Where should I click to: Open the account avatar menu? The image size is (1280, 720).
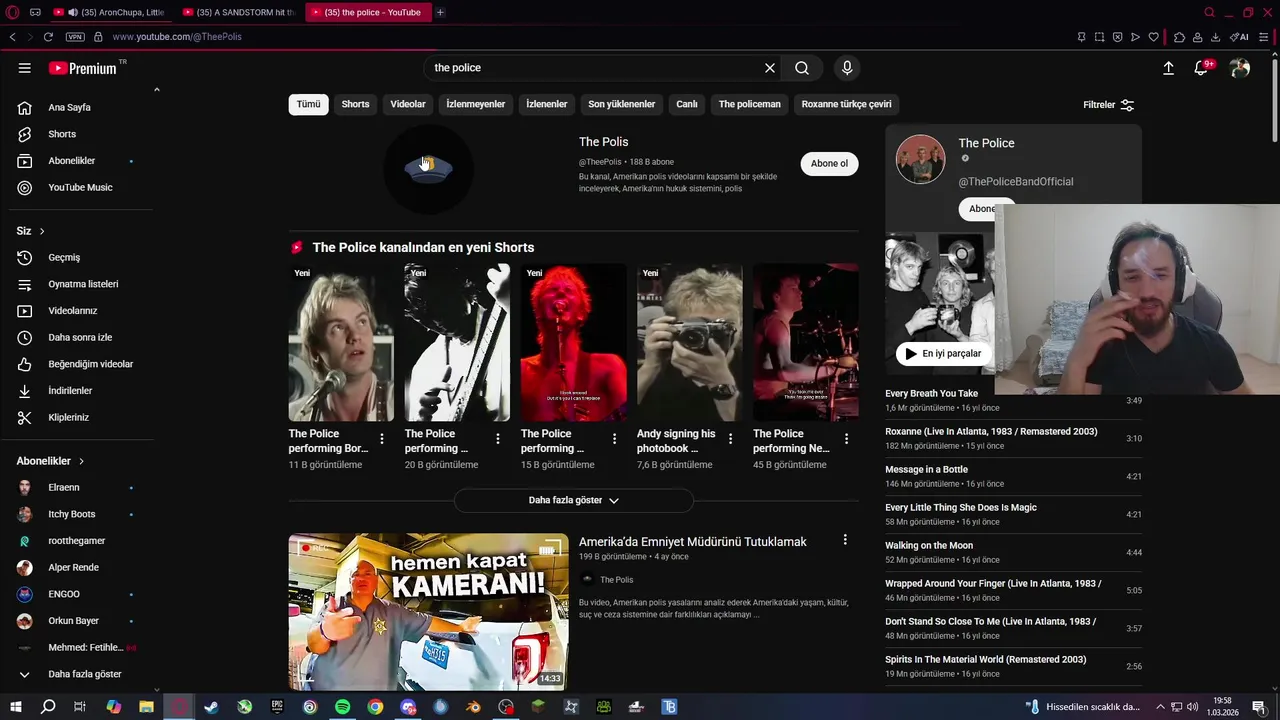click(x=1240, y=68)
